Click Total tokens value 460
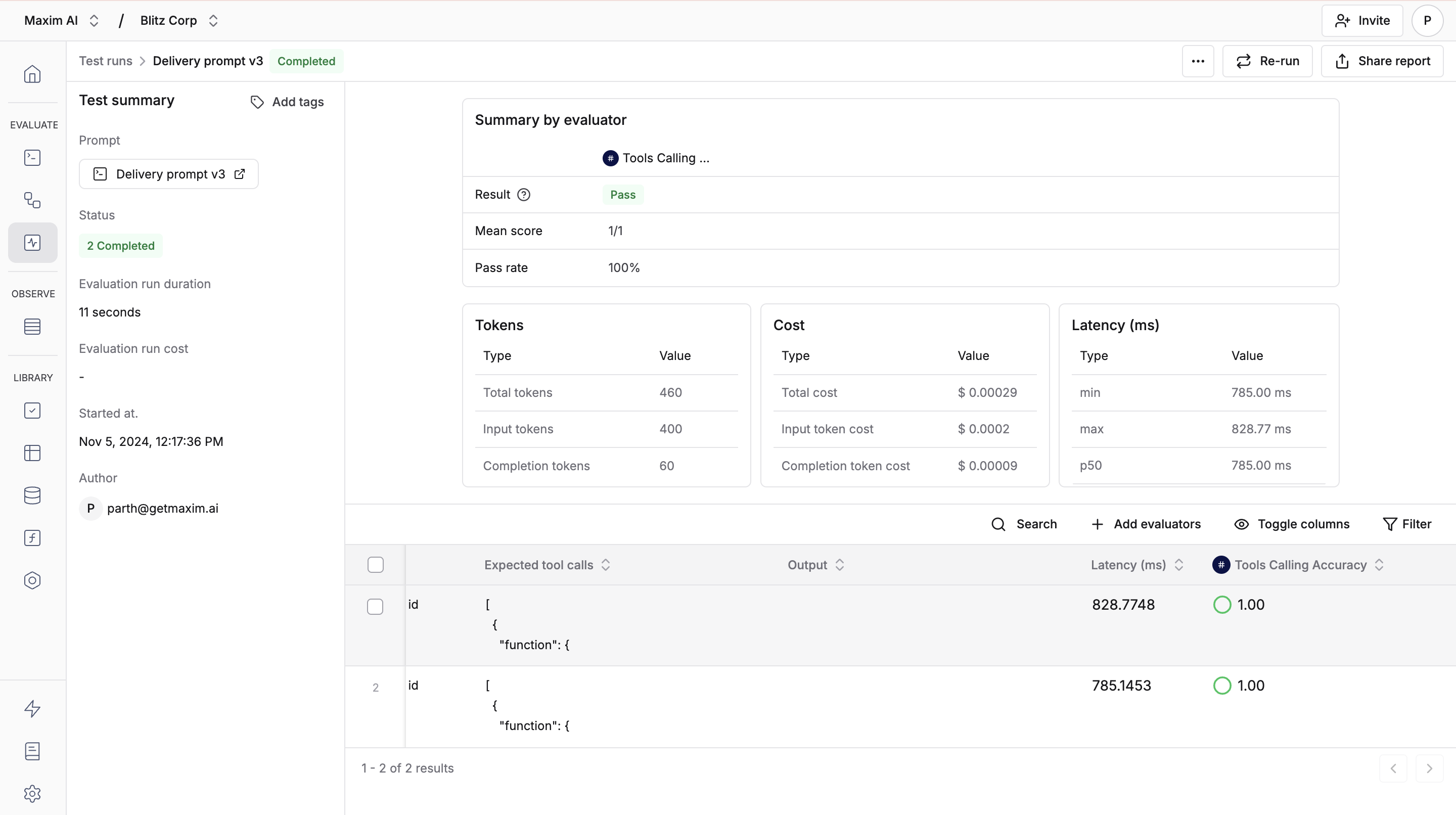Screen dimensions: 1456x815 pyautogui.click(x=670, y=392)
